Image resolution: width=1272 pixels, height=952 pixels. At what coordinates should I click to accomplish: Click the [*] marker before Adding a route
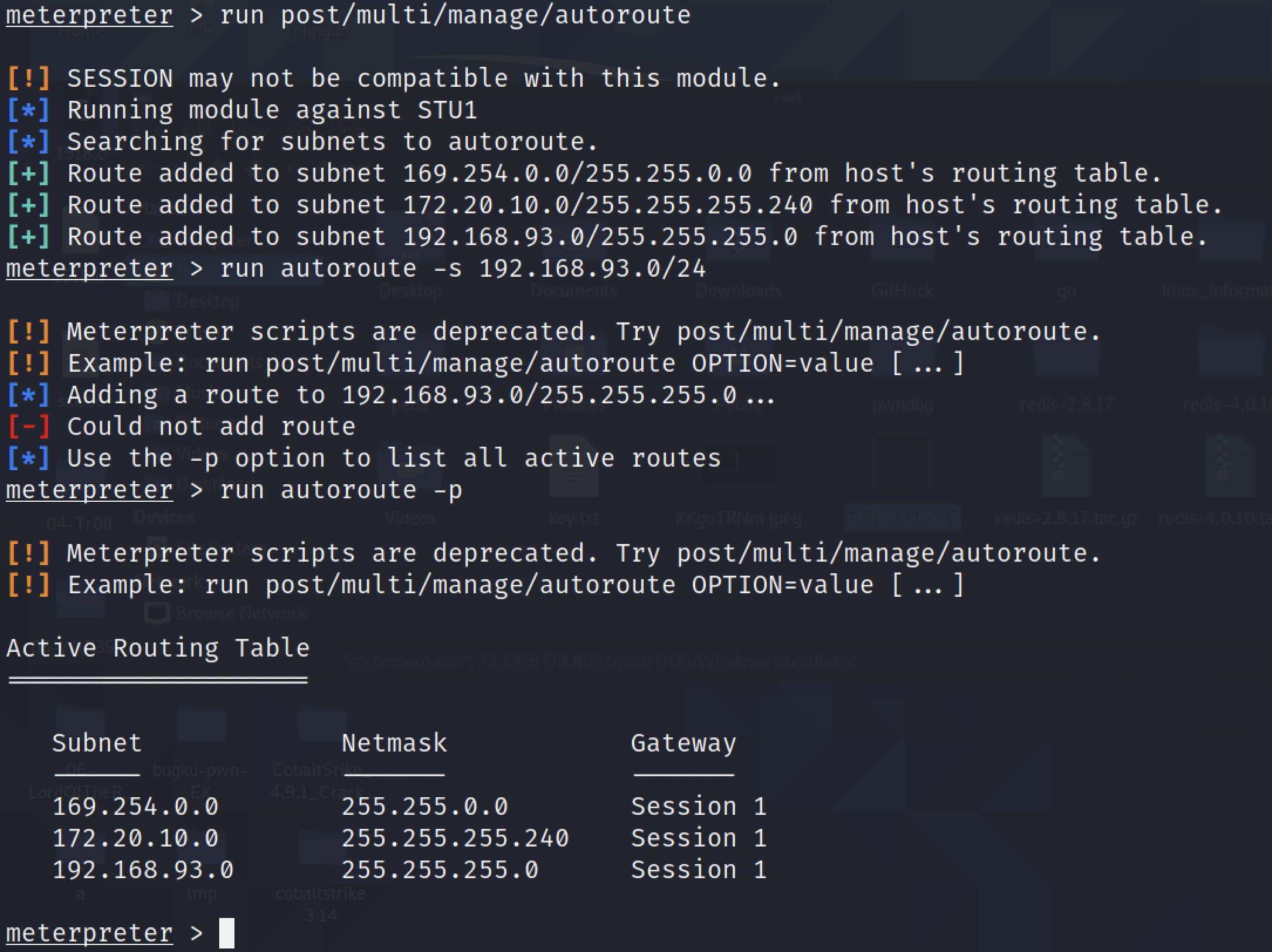29,395
